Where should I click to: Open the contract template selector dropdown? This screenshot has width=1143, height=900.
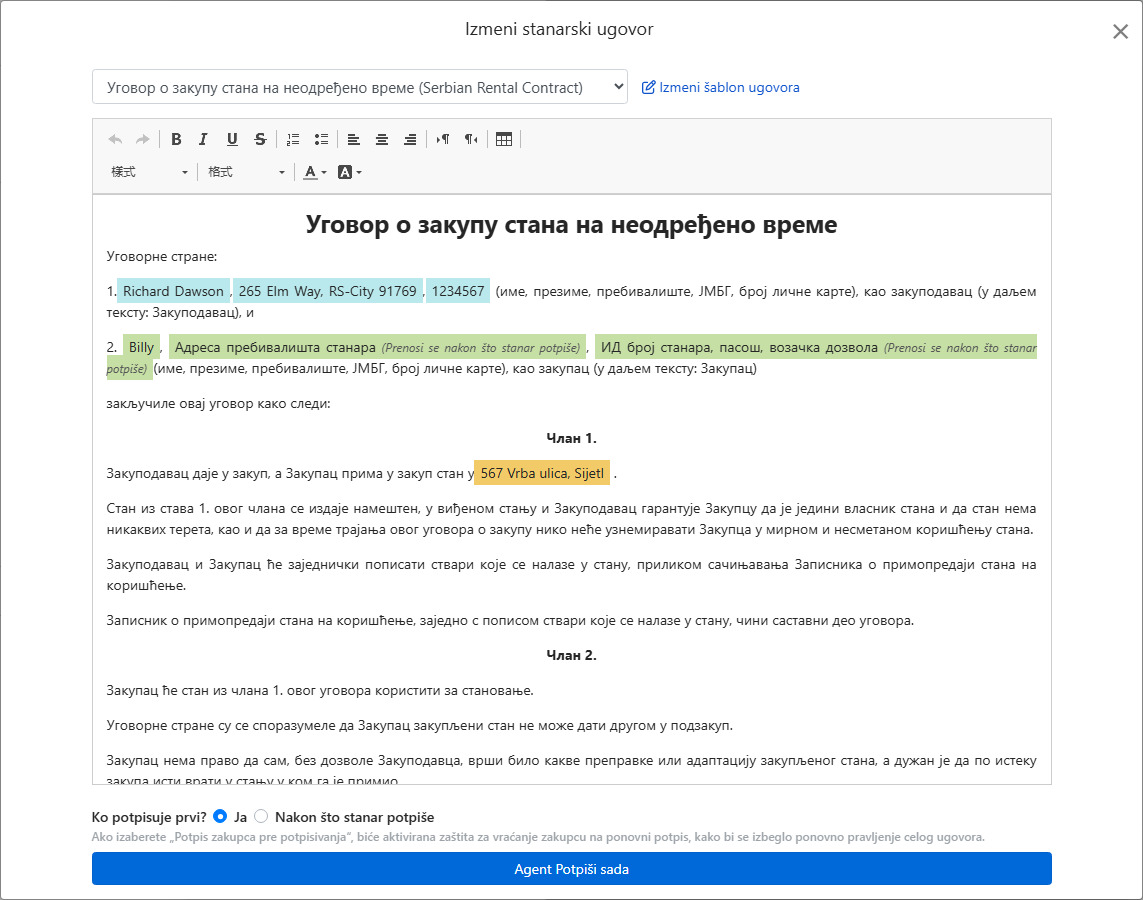coord(360,87)
